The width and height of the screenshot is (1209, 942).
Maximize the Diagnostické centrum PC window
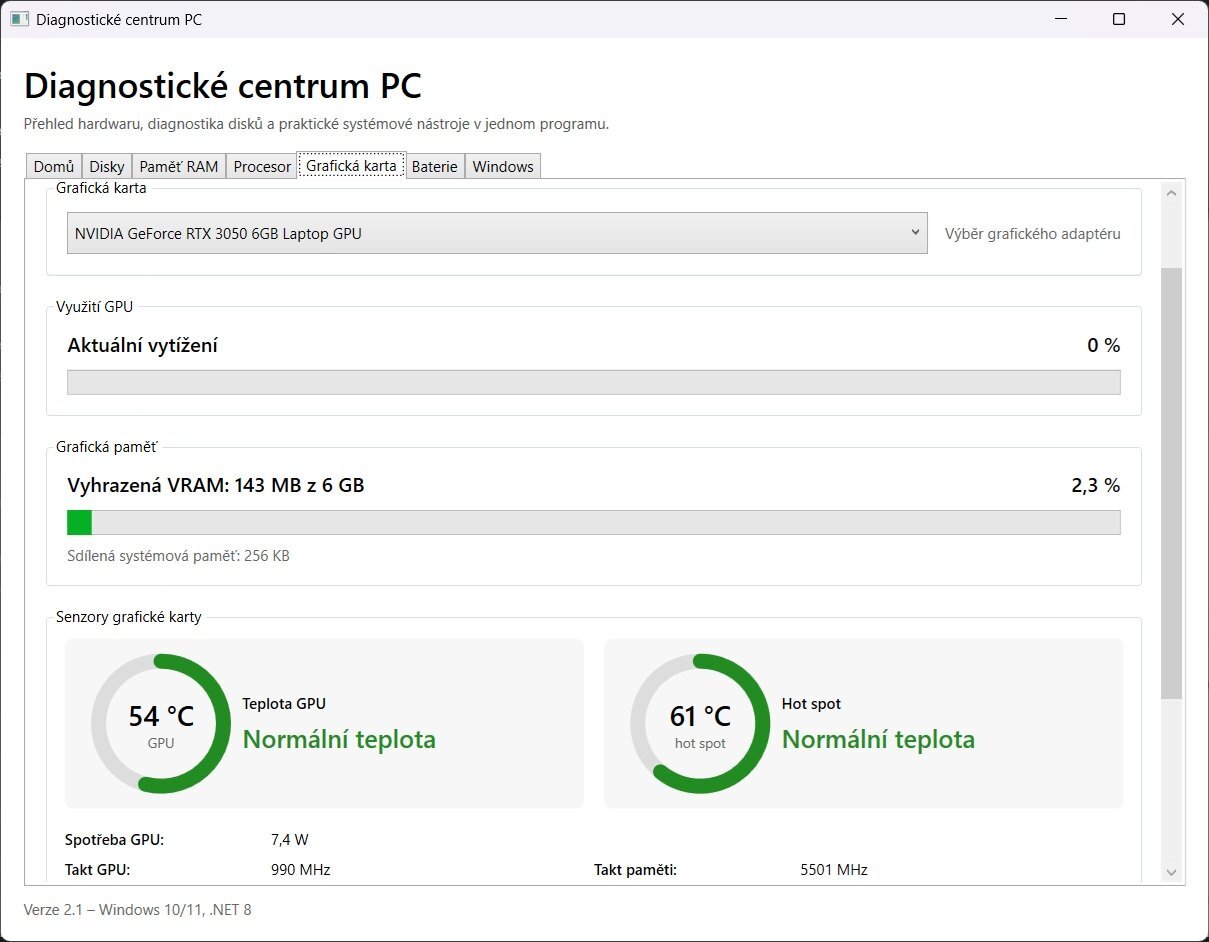pos(1119,19)
